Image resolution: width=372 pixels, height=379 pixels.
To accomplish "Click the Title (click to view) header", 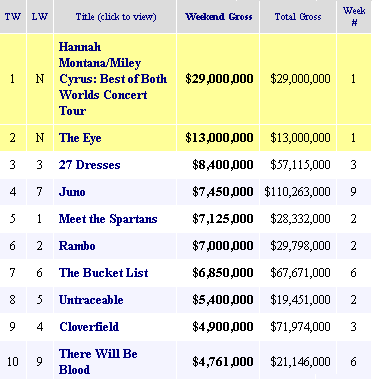I will (x=116, y=17).
